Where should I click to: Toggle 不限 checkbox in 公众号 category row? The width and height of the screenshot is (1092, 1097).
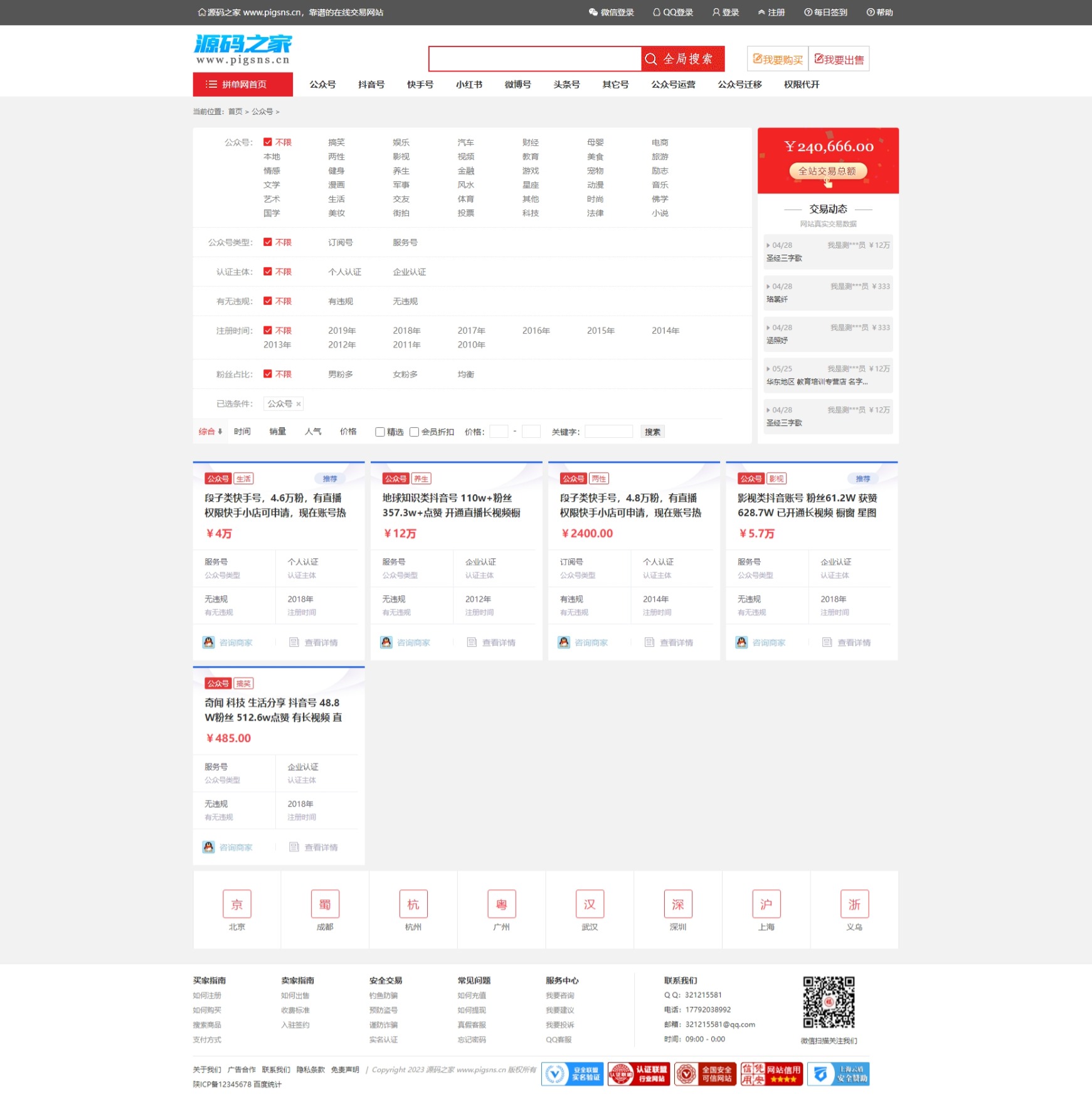[x=268, y=142]
